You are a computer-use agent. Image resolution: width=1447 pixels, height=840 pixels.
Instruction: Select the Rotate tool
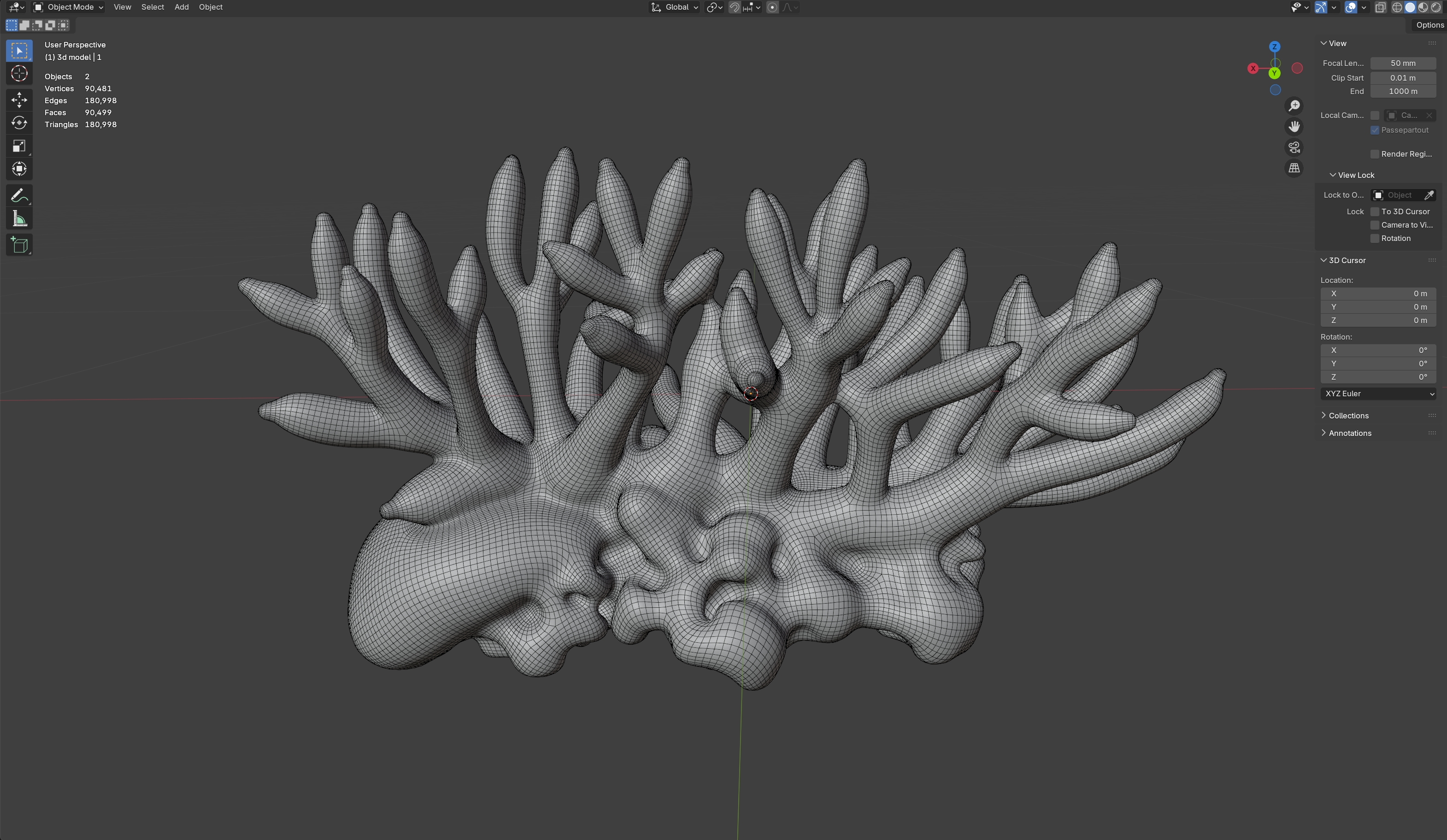point(19,123)
